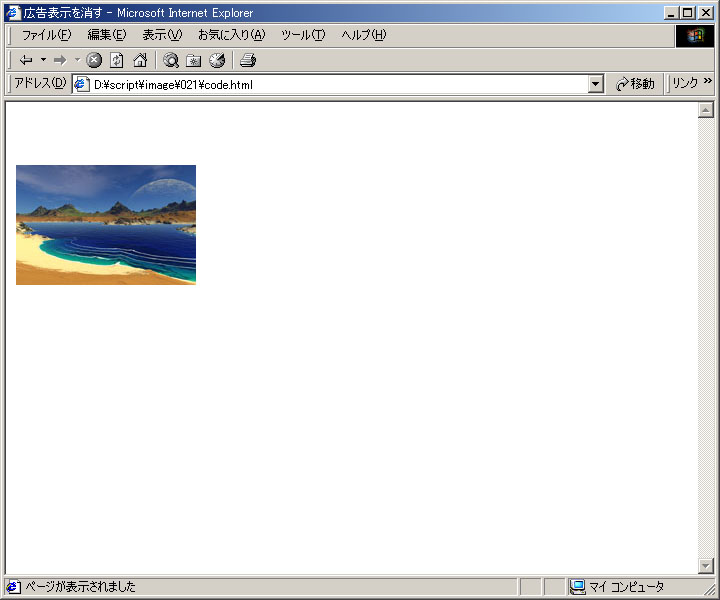Go forward with the Forward arrow button
This screenshot has width=720, height=600.
tap(60, 60)
